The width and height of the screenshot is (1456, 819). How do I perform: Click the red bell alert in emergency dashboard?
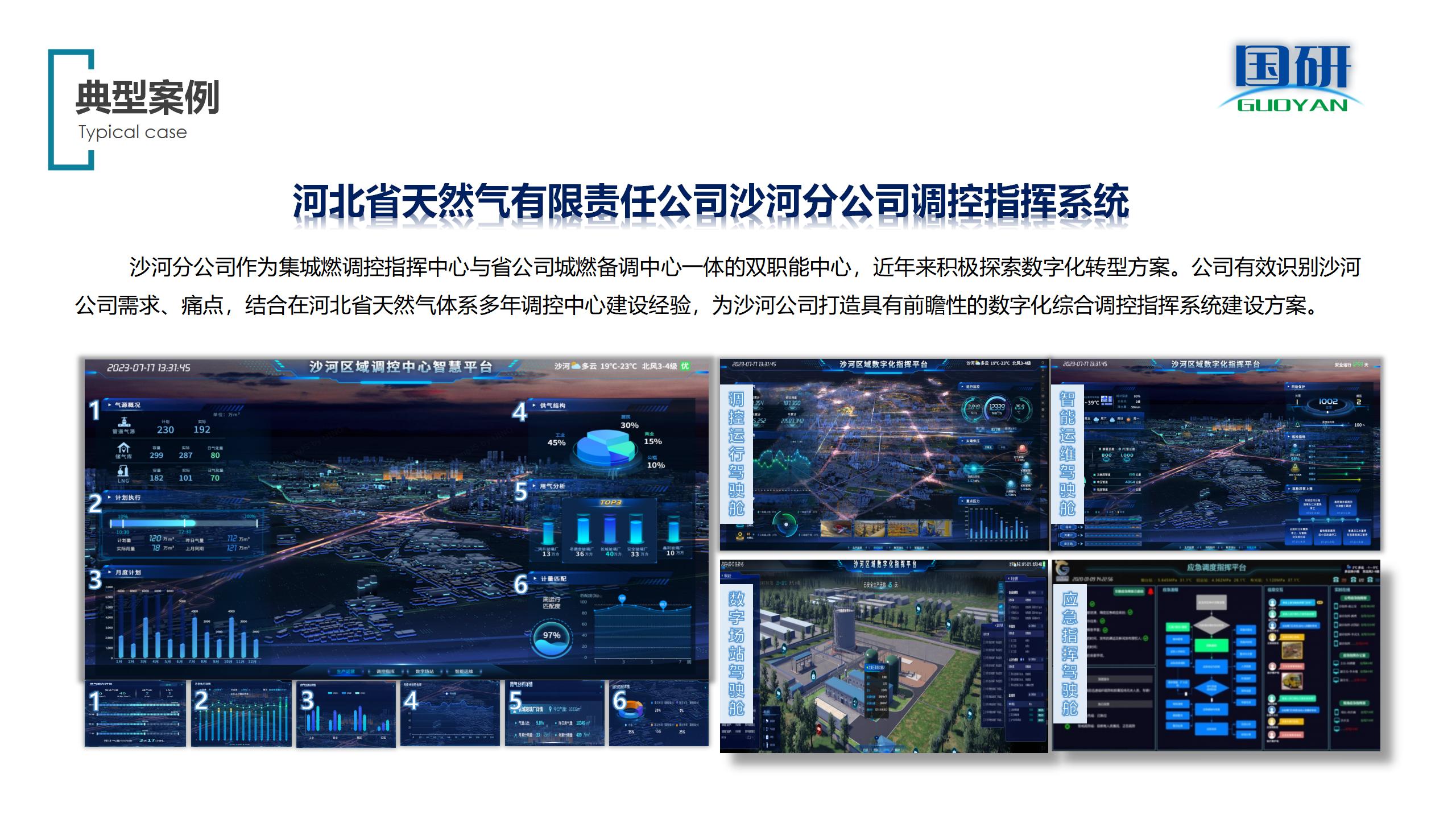coord(1150,591)
